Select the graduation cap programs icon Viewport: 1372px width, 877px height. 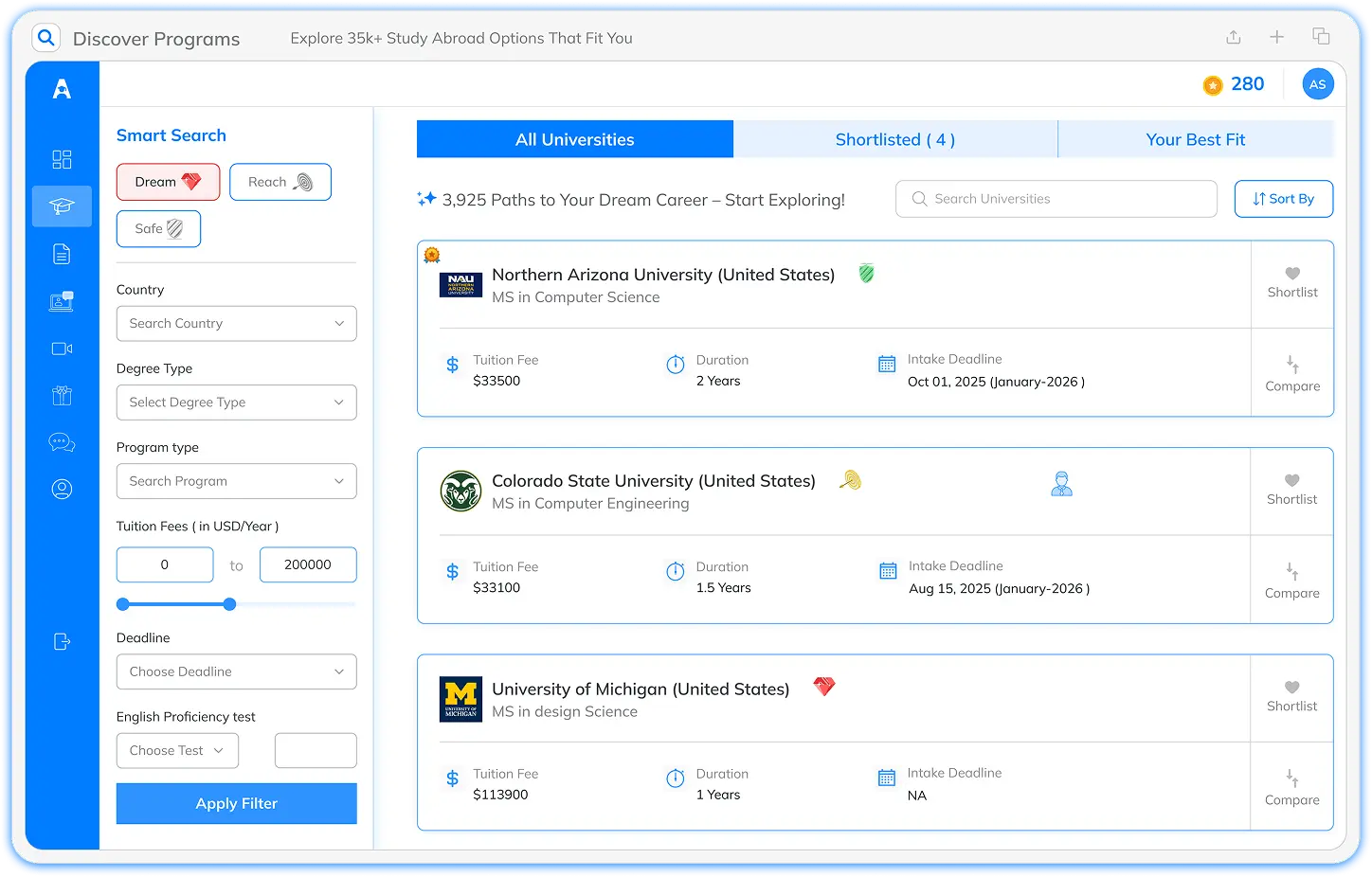(x=62, y=206)
